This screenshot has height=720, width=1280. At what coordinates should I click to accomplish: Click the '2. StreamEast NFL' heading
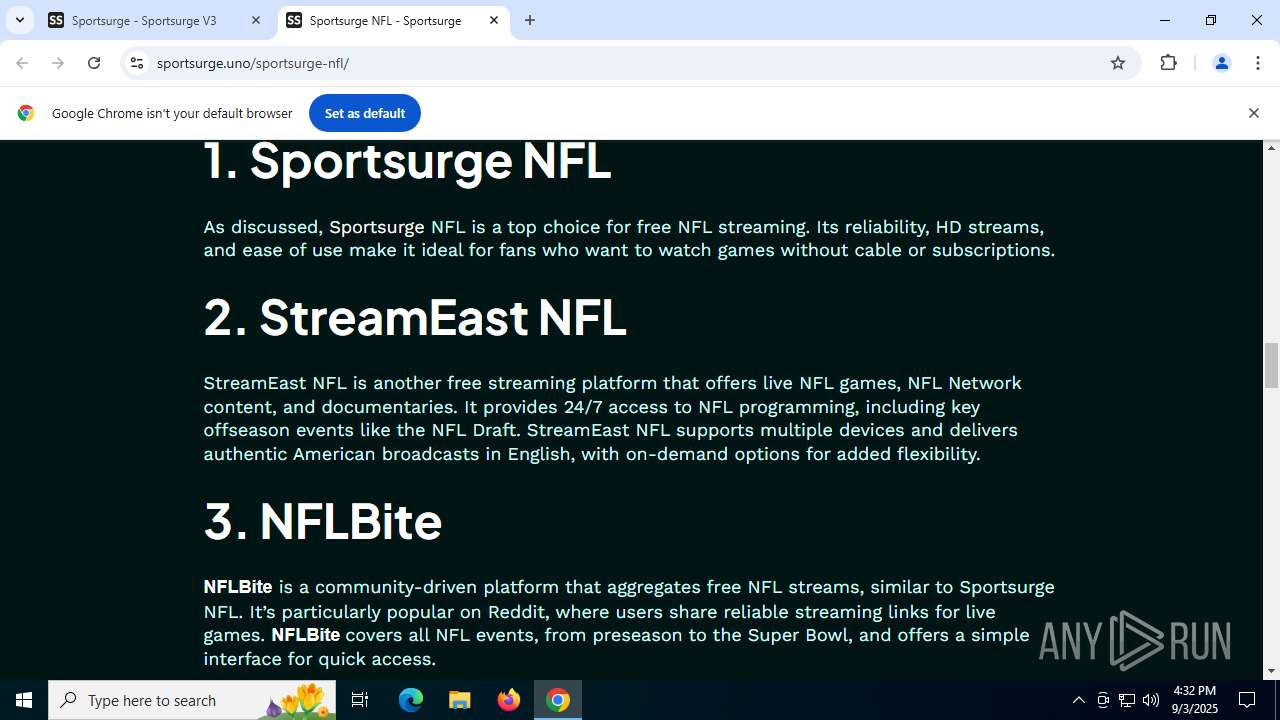[415, 317]
